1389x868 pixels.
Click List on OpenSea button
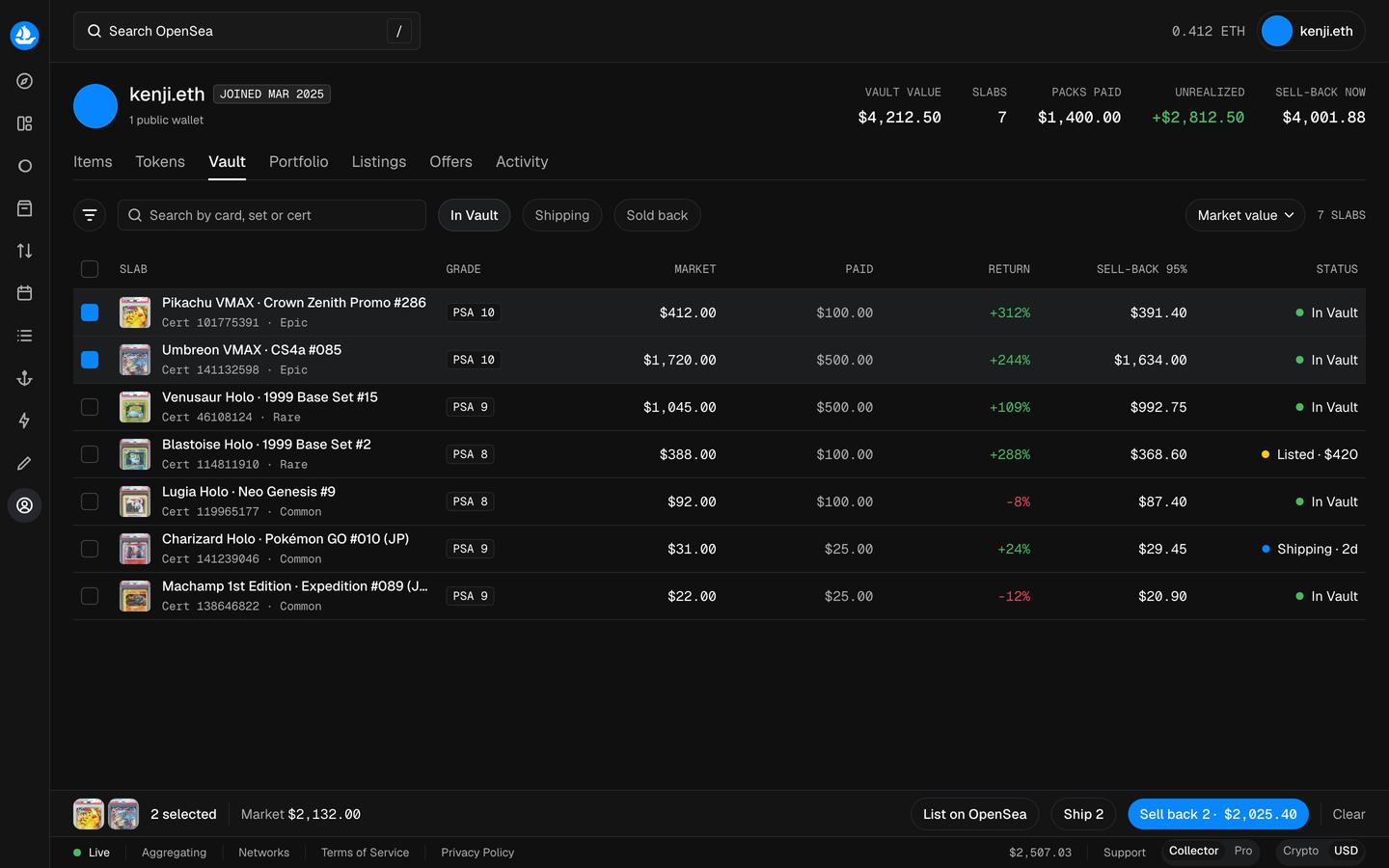pyautogui.click(x=974, y=814)
